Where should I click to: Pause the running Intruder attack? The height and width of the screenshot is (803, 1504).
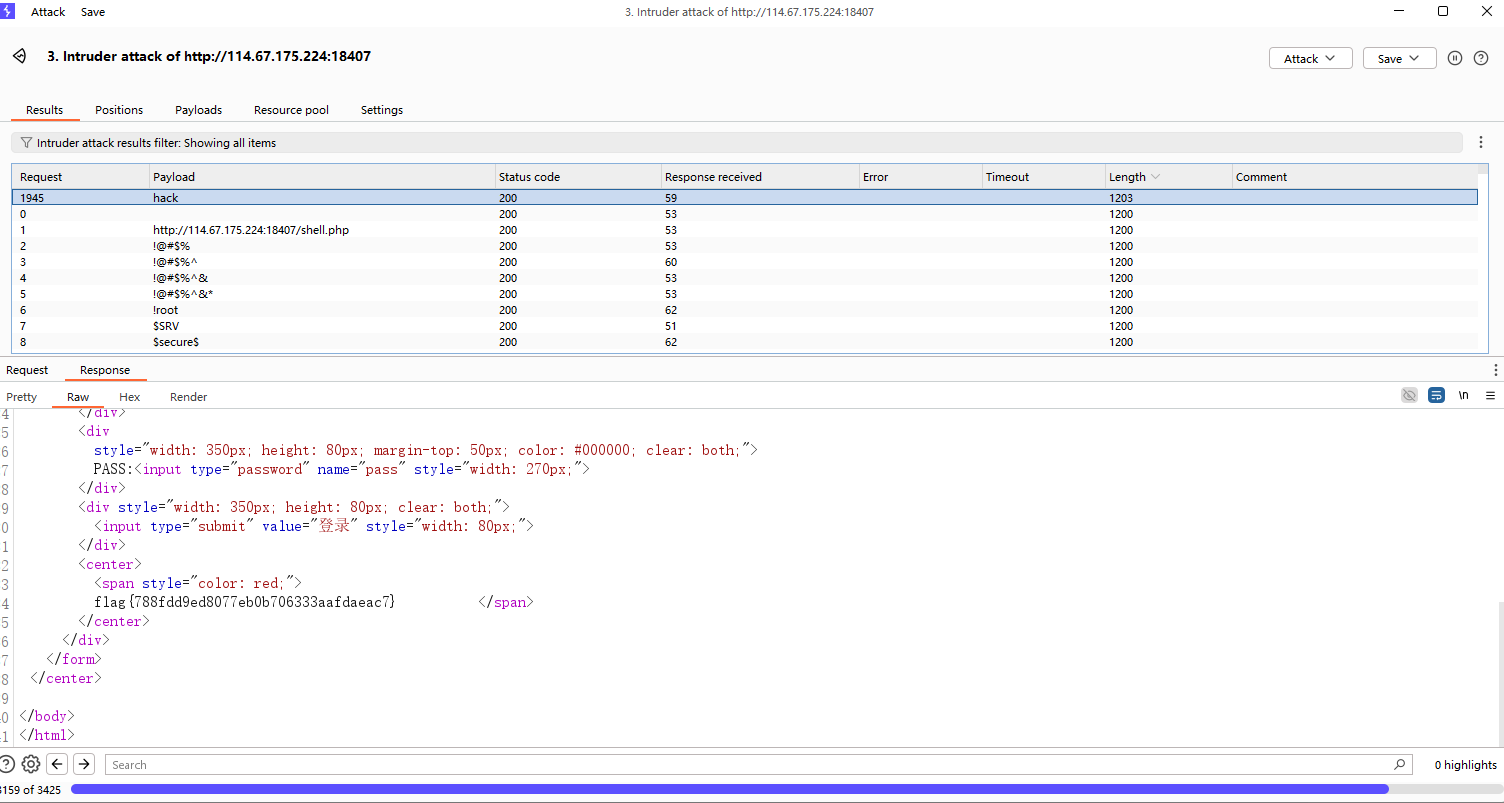[x=1454, y=58]
